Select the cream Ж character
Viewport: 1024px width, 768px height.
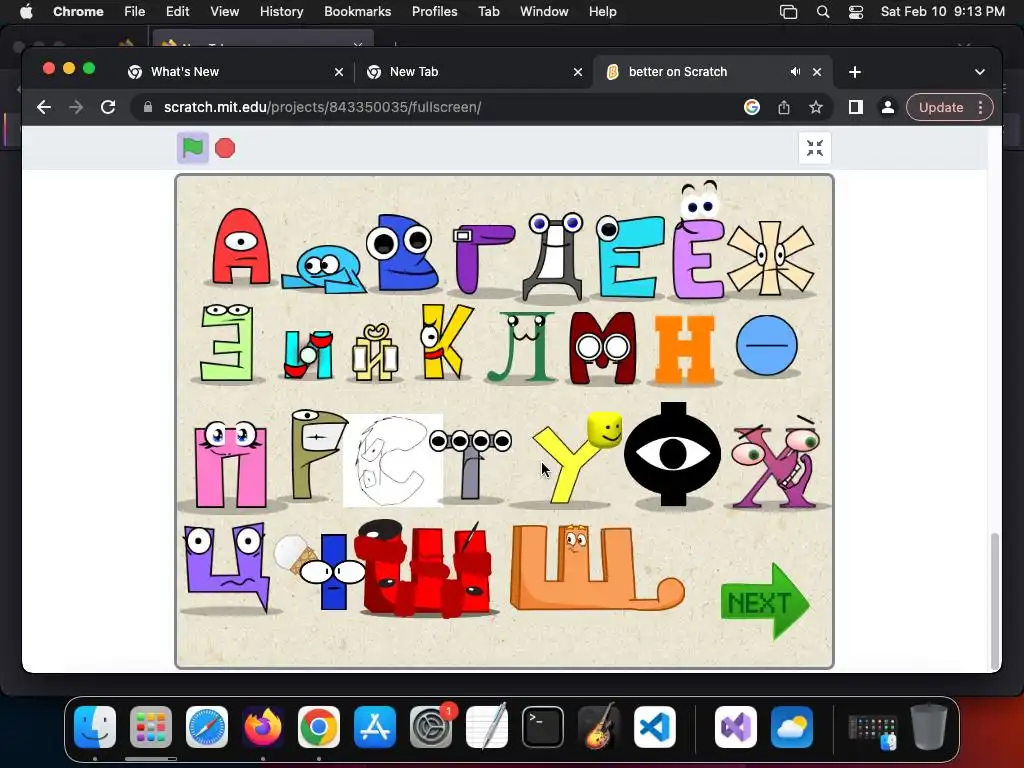(x=771, y=257)
